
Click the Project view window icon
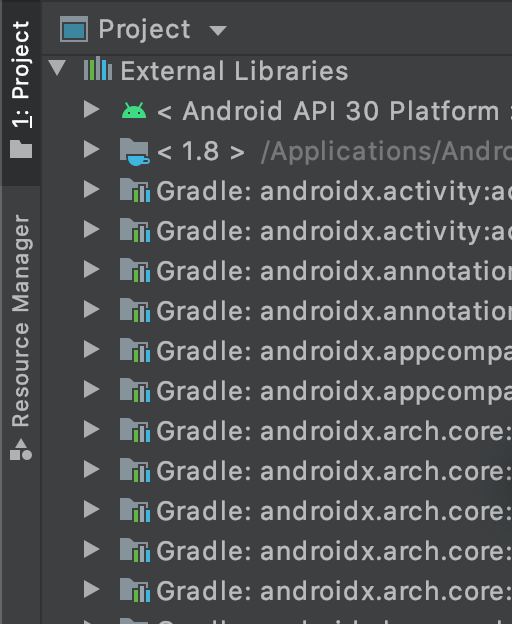coord(74,29)
